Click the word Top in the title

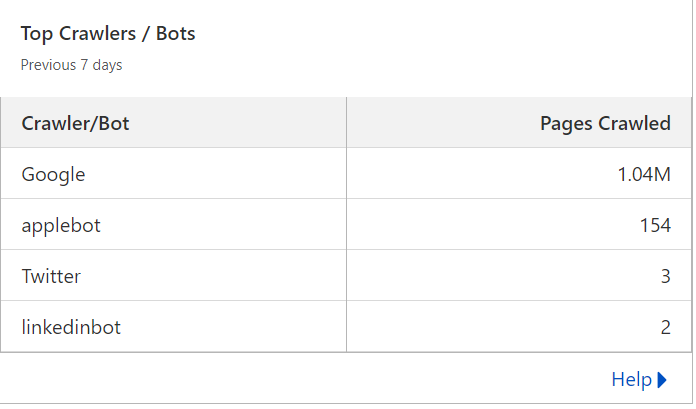(x=37, y=35)
